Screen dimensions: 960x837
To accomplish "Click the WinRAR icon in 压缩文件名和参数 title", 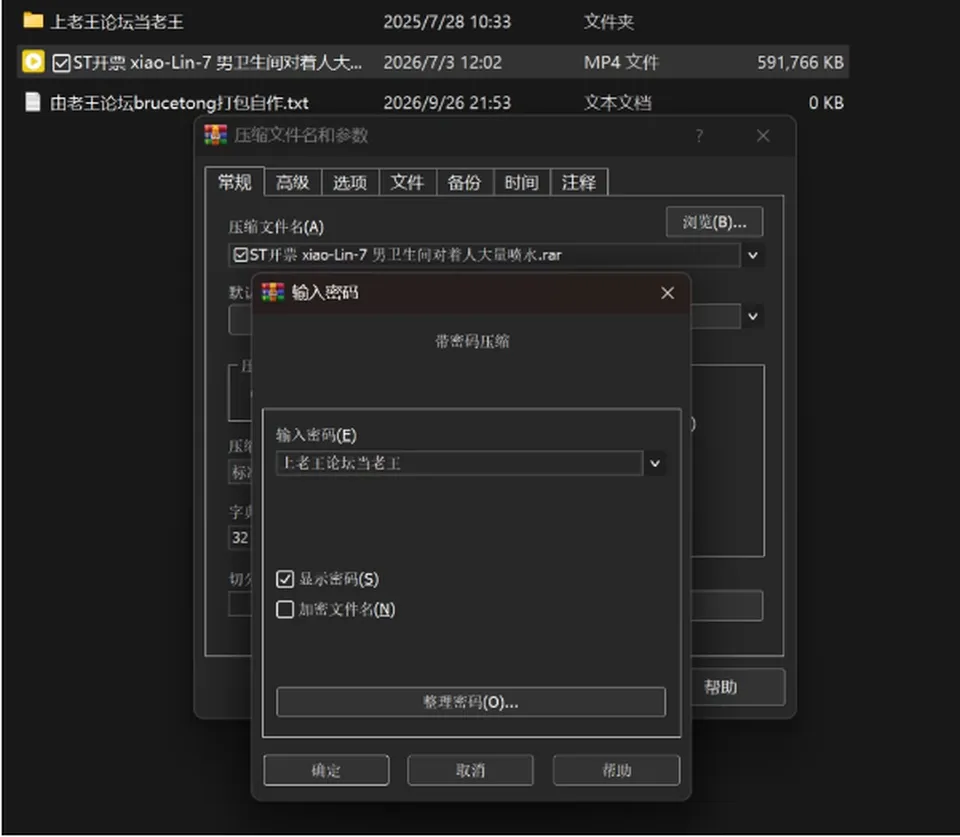I will [215, 135].
